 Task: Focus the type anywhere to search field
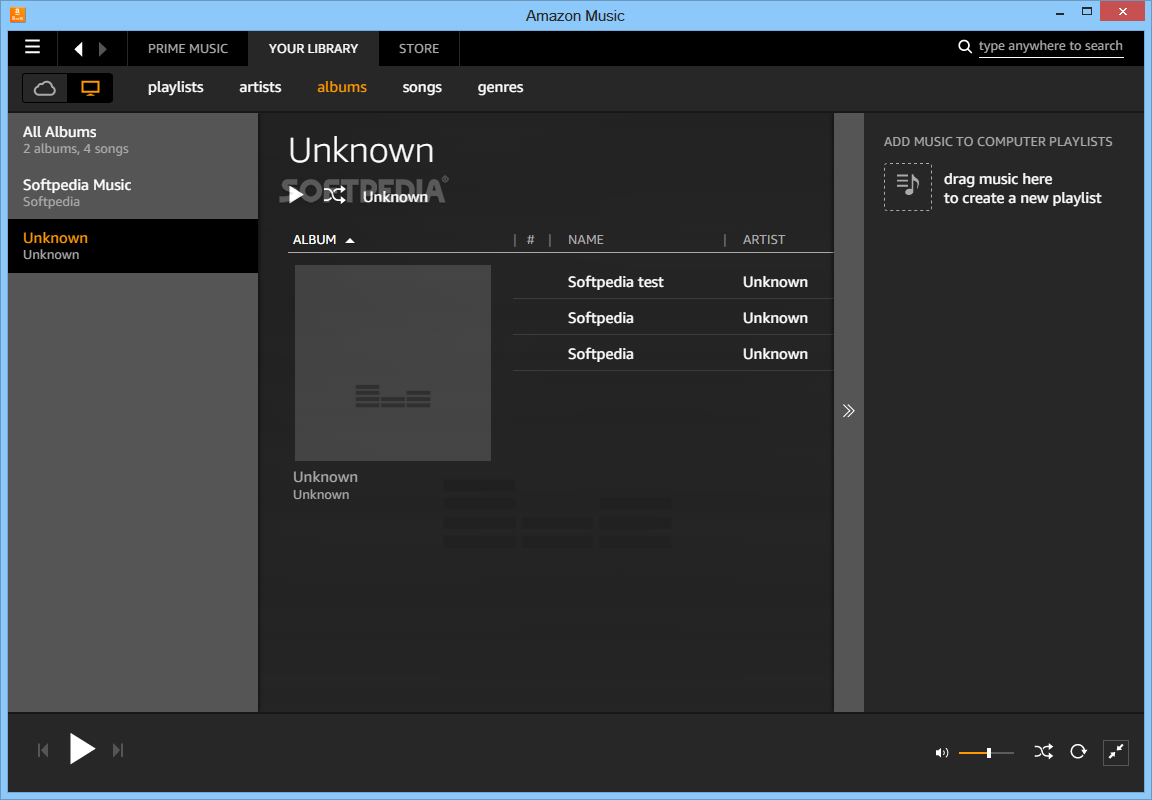tap(1051, 46)
